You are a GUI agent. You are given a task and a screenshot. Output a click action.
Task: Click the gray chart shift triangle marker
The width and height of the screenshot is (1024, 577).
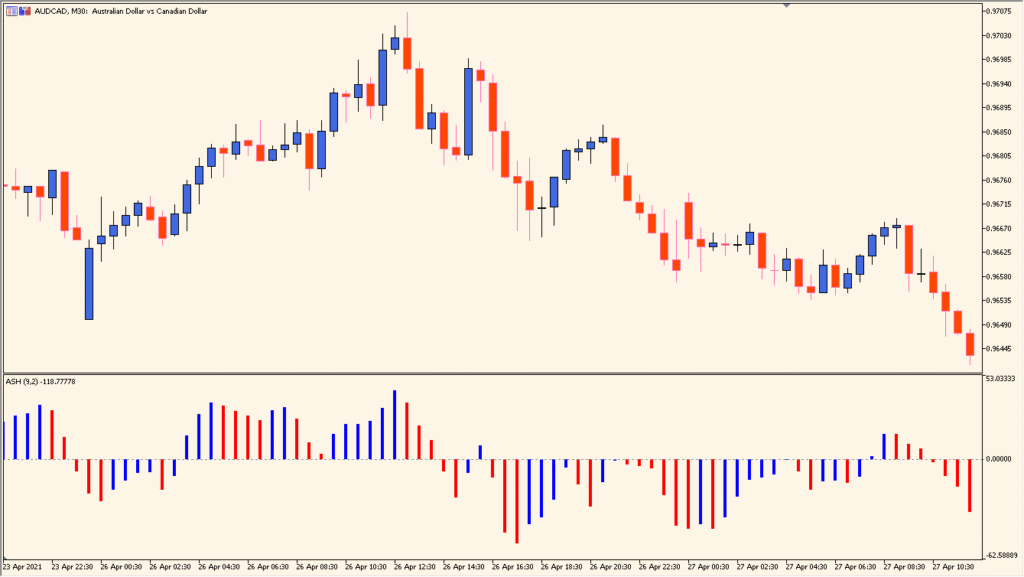click(786, 5)
